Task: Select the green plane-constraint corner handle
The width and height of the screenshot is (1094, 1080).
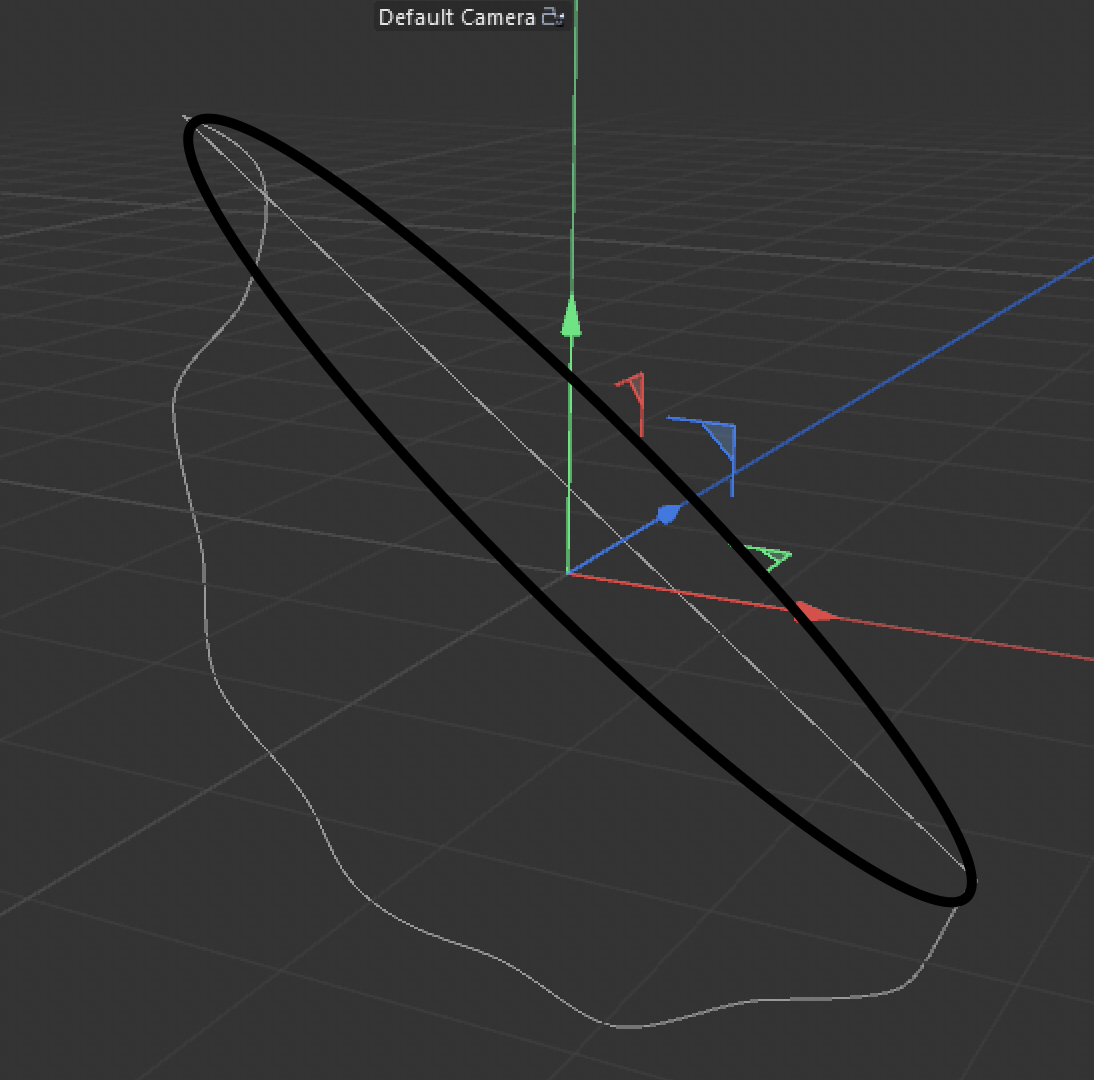Action: [766, 558]
